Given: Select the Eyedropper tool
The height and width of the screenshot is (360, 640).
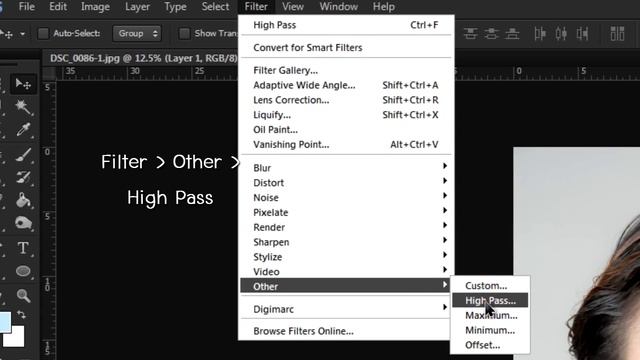Looking at the screenshot, I should [23, 130].
